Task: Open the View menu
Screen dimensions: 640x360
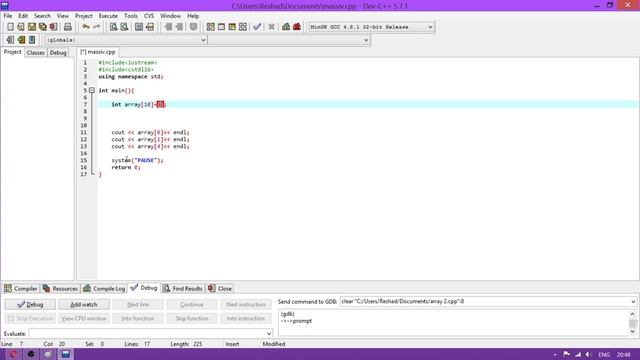Action: pyautogui.click(x=62, y=16)
